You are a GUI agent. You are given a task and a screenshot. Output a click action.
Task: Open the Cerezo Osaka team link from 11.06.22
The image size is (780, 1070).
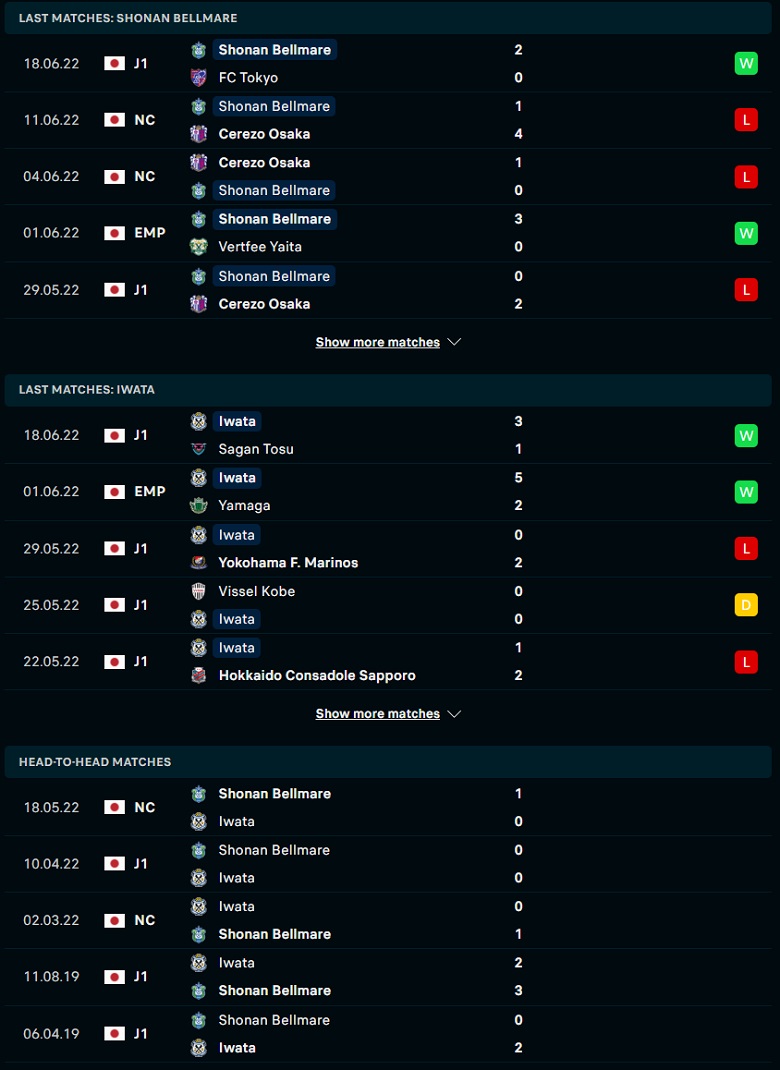click(264, 134)
